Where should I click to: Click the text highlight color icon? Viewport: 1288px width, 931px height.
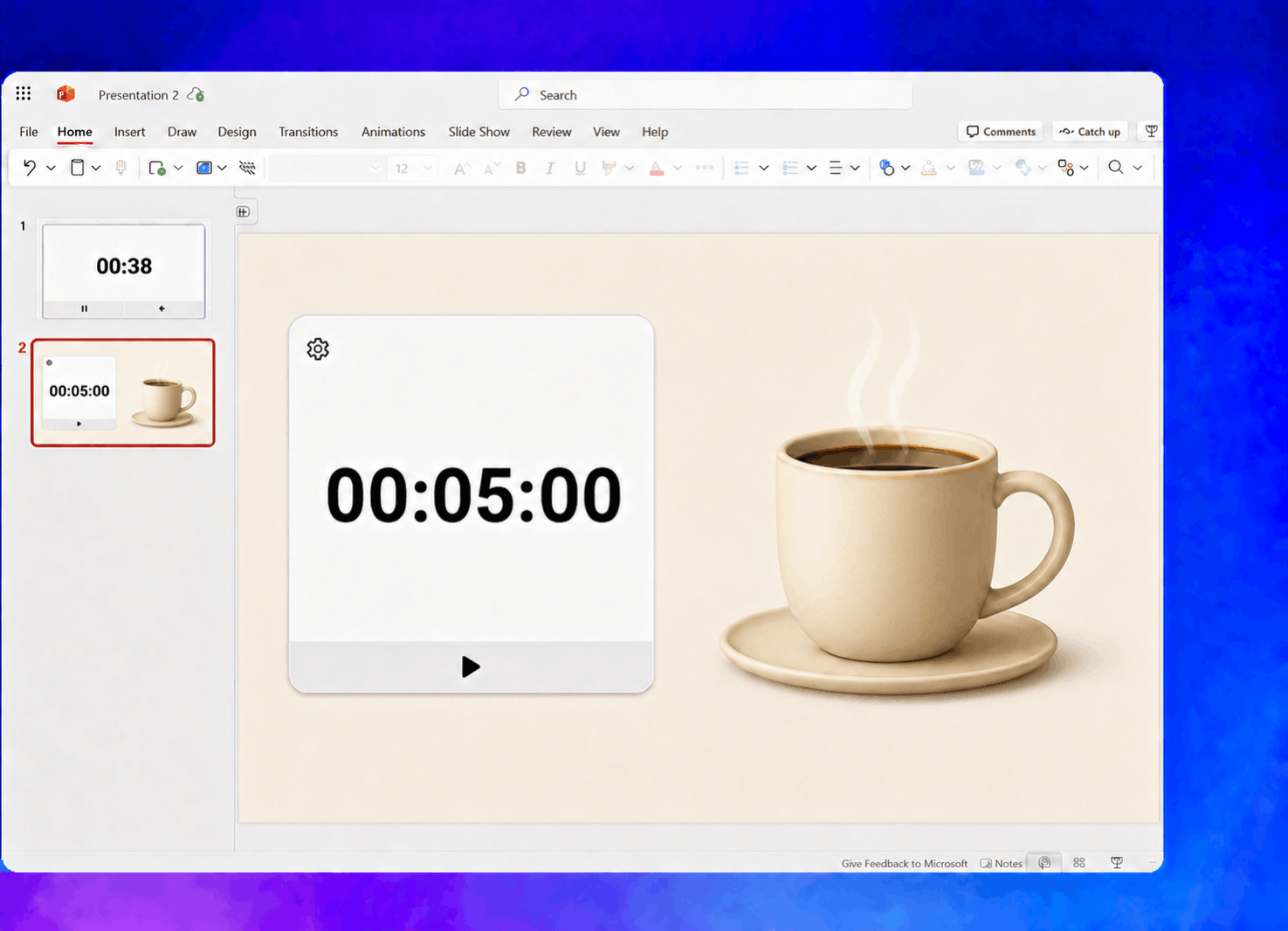click(610, 168)
